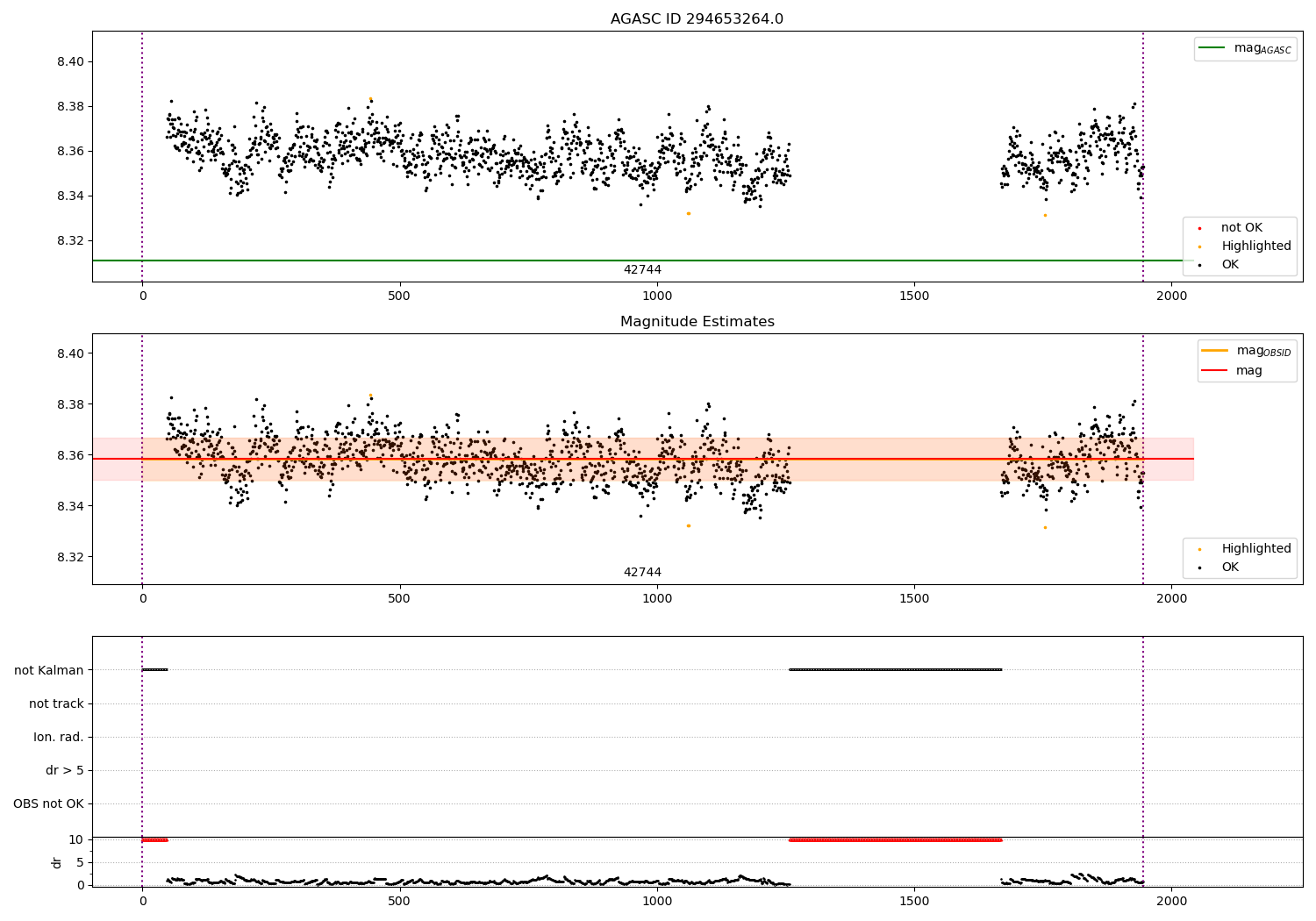Click 'not OK' legend entry in top plot

point(1230,228)
